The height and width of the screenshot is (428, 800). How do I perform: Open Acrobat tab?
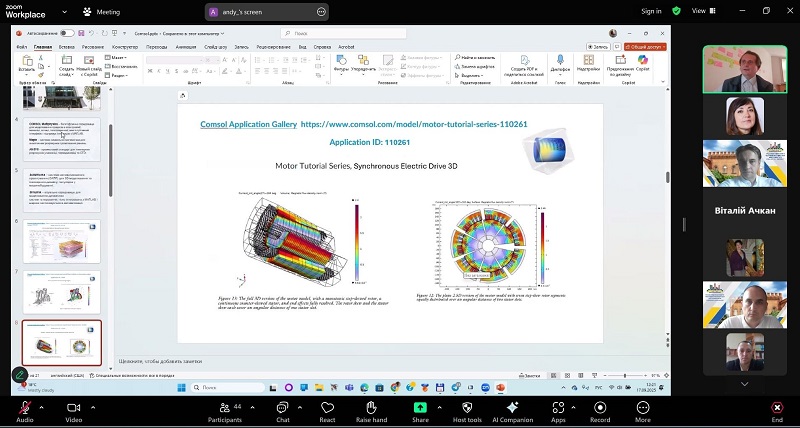point(346,47)
